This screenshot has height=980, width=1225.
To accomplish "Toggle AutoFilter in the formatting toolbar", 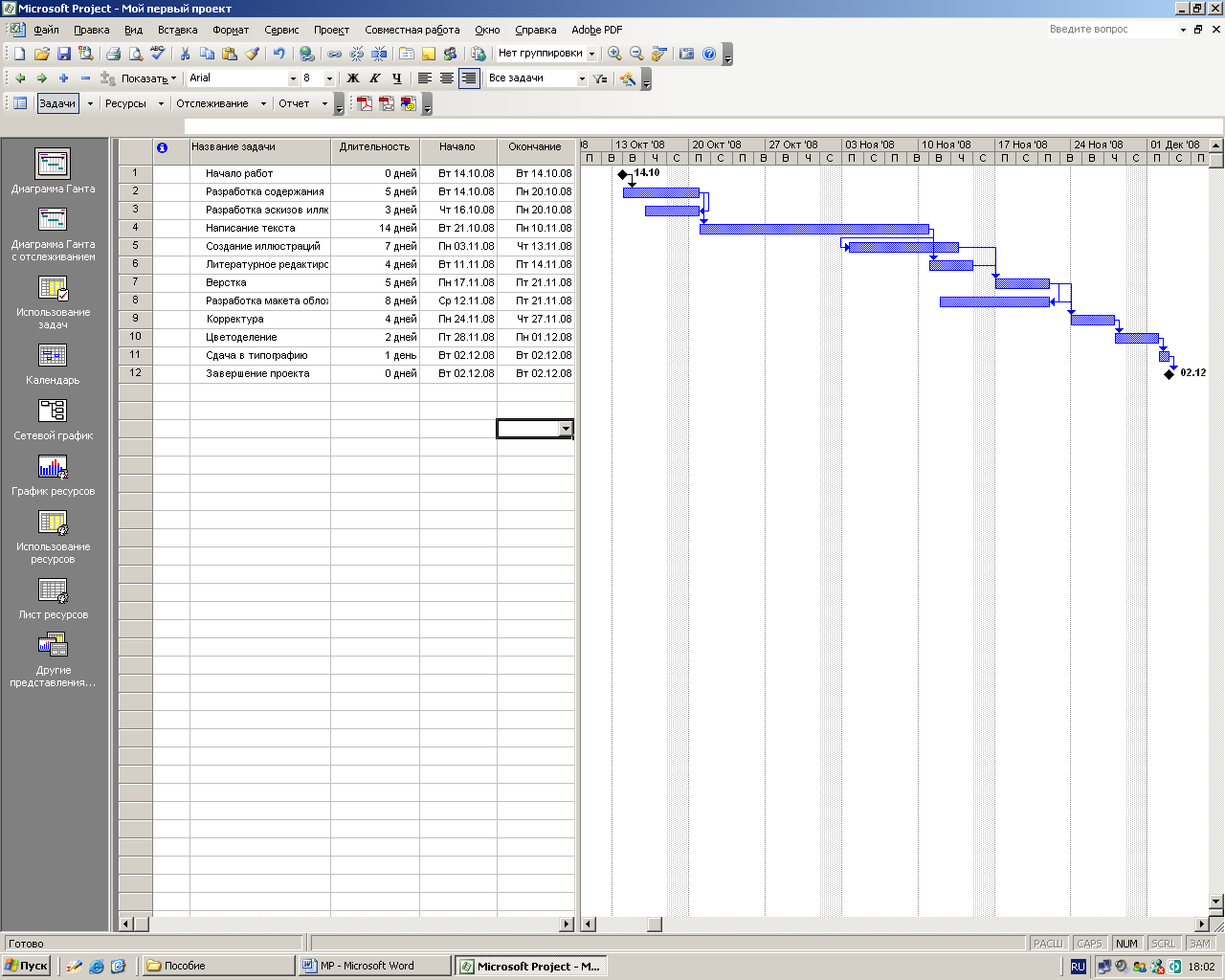I will click(x=600, y=78).
